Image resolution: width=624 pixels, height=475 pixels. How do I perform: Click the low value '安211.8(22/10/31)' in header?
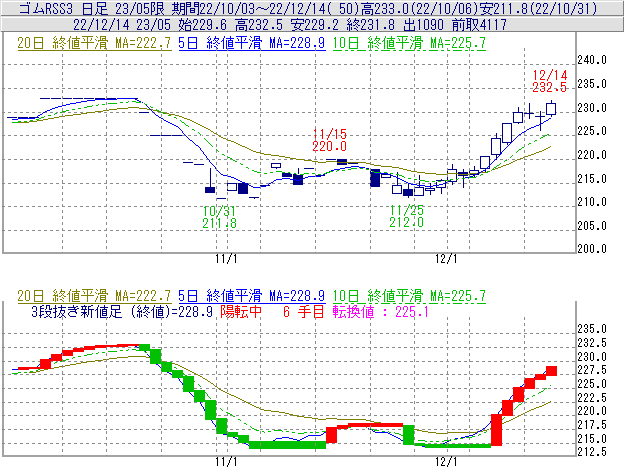coord(538,9)
